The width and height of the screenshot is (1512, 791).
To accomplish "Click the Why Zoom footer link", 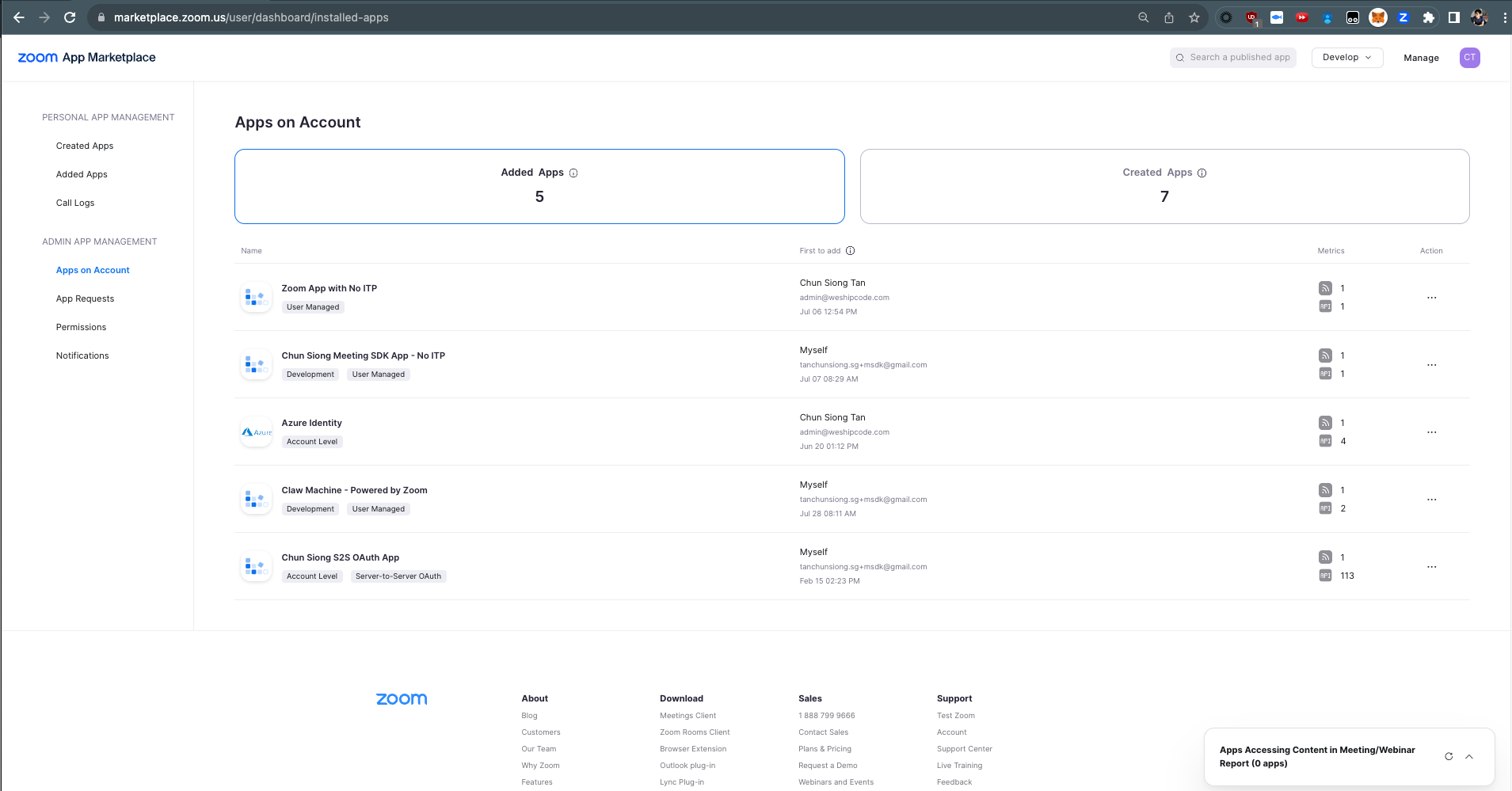I will (x=540, y=766).
